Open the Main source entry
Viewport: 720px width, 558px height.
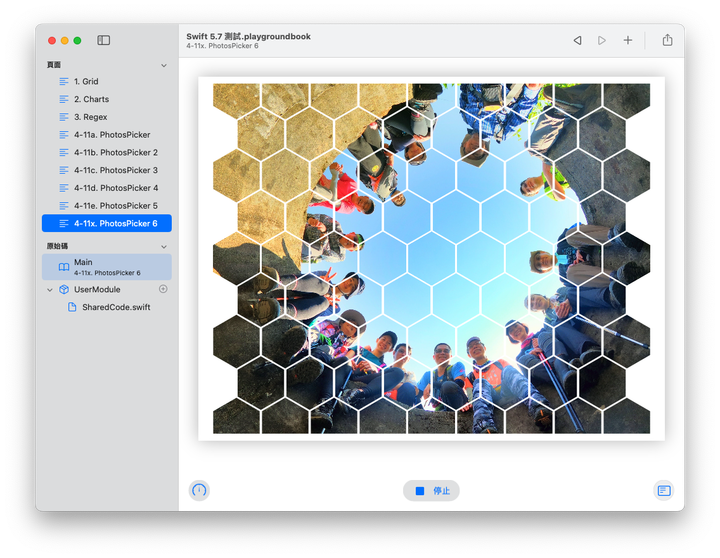(107, 267)
